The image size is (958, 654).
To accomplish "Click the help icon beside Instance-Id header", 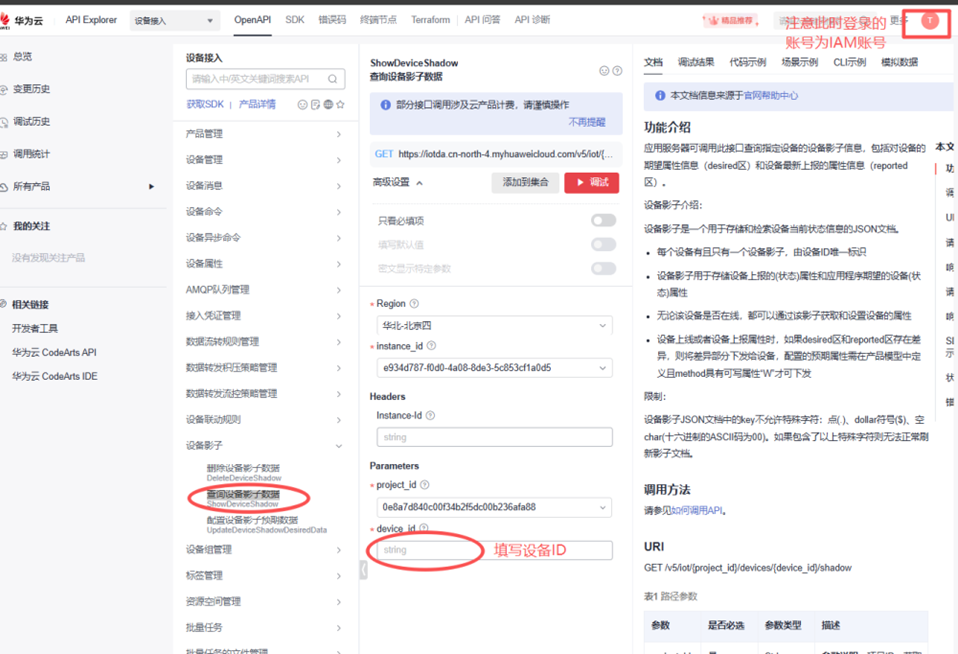I will click(x=430, y=416).
